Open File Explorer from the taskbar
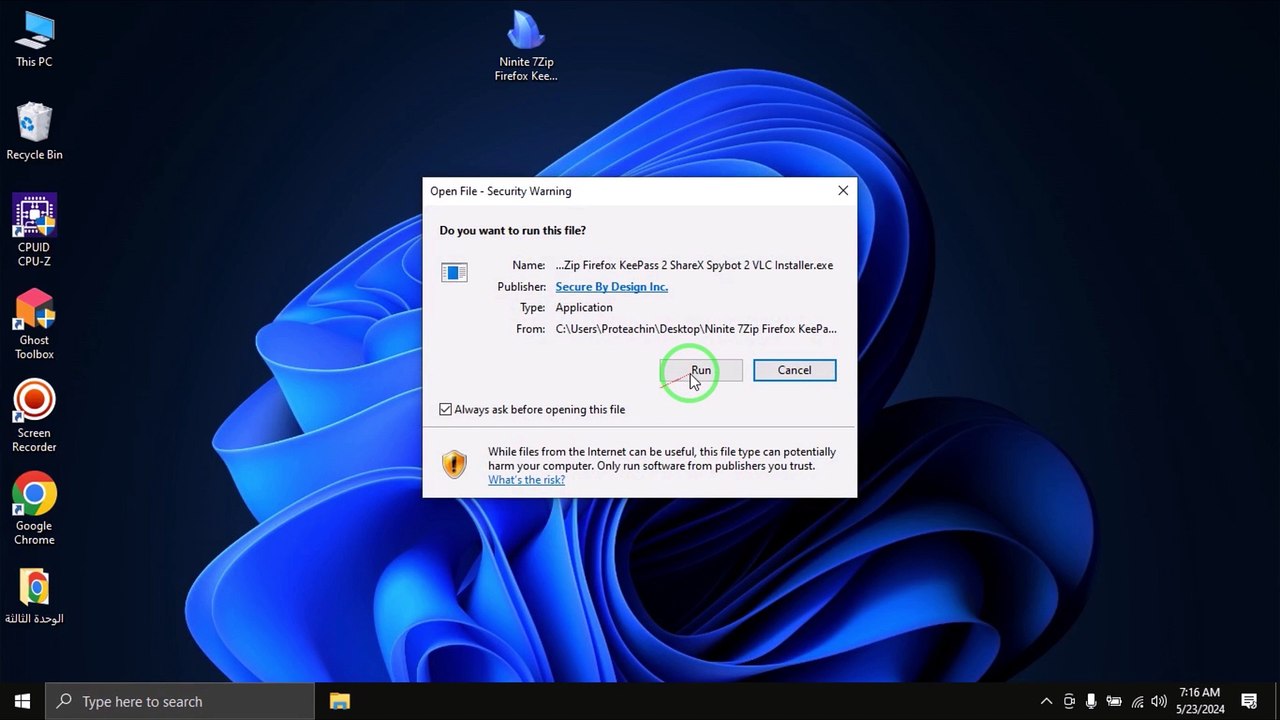This screenshot has height=720, width=1280. pyautogui.click(x=339, y=701)
